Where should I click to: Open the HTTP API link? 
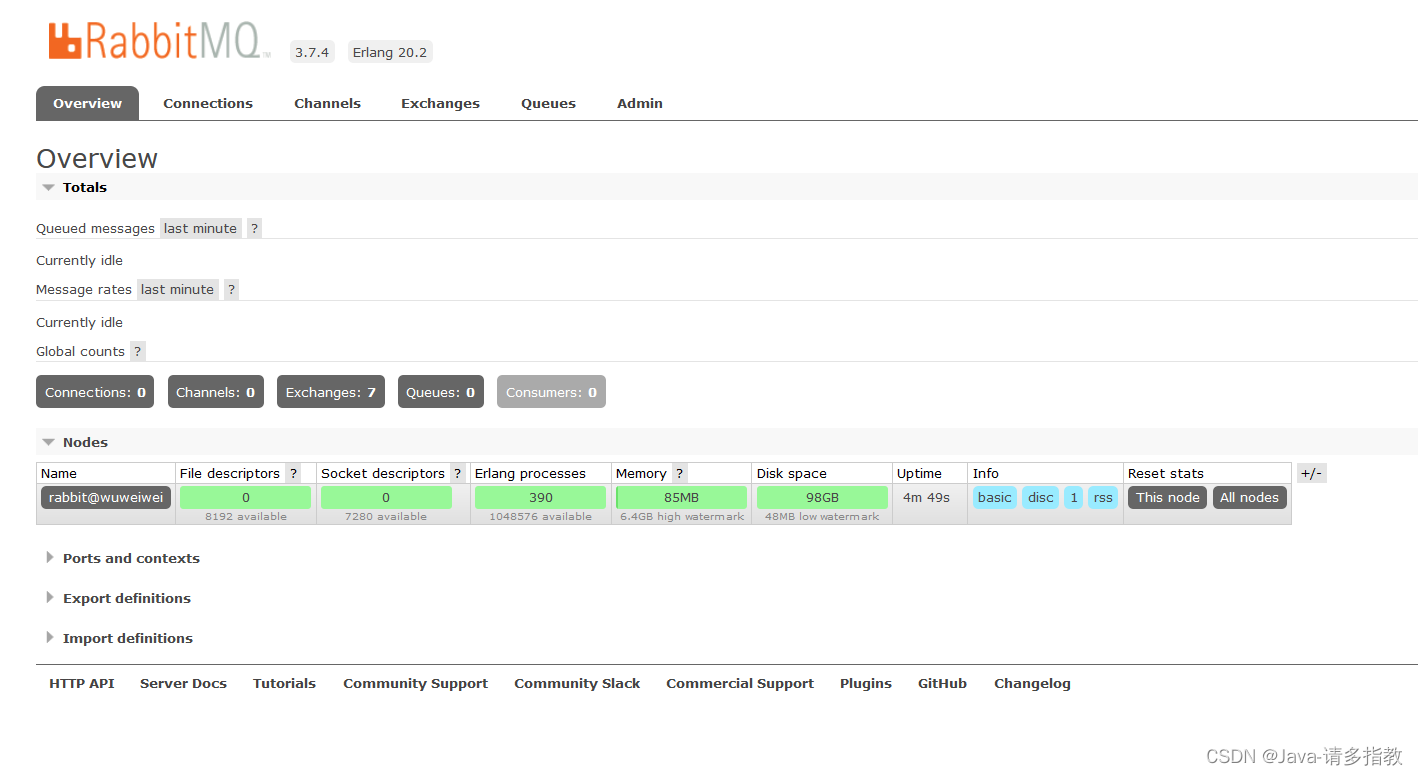pos(82,683)
